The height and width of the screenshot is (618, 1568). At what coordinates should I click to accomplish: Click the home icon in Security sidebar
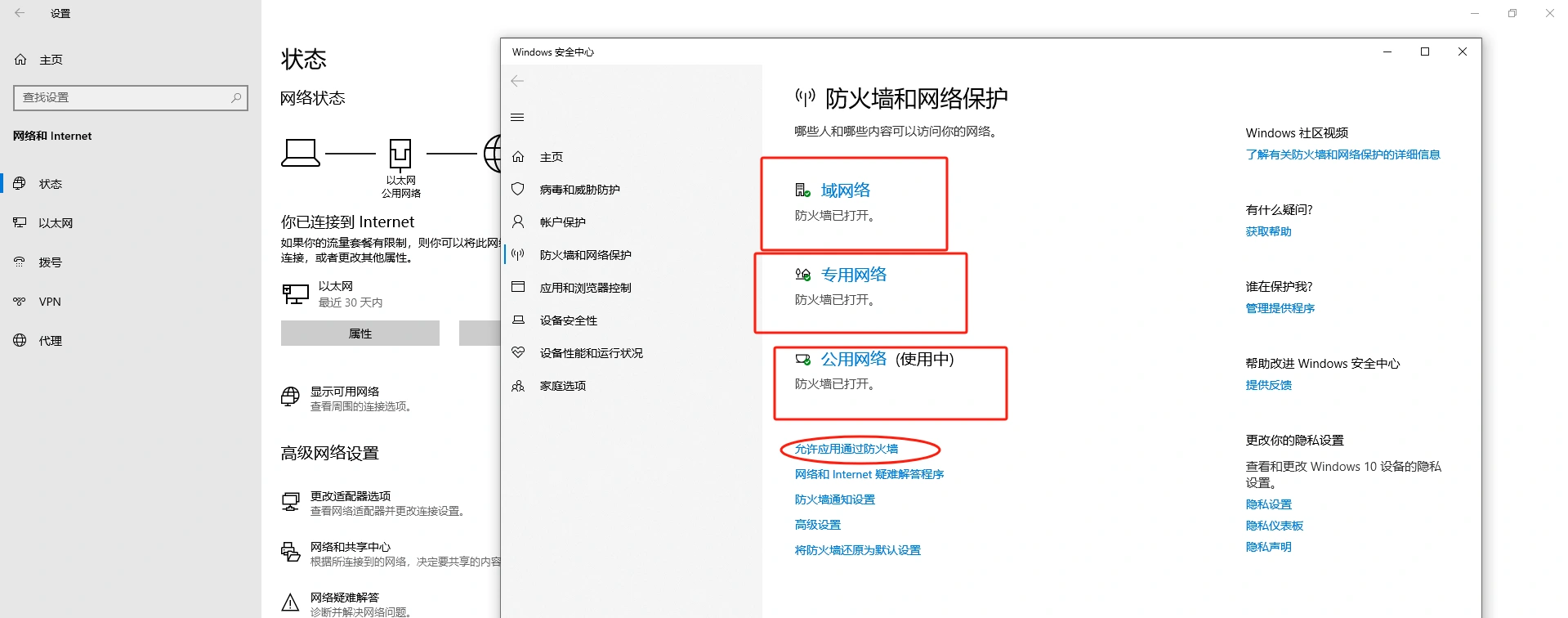[518, 157]
